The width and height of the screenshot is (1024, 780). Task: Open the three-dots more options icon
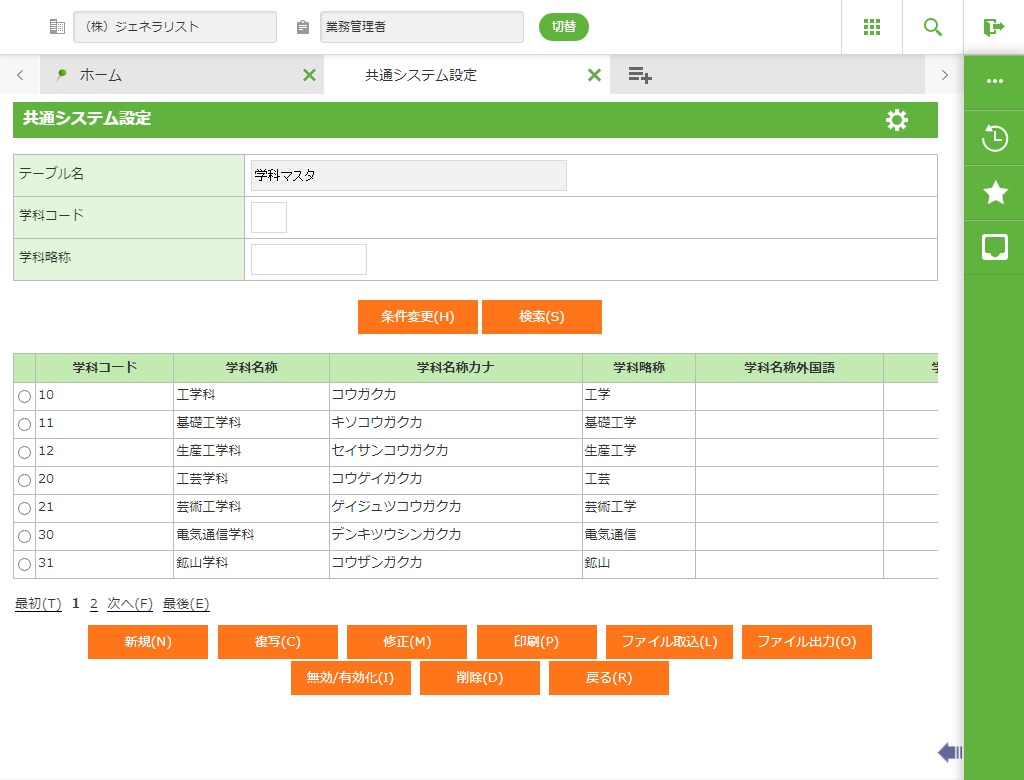994,82
